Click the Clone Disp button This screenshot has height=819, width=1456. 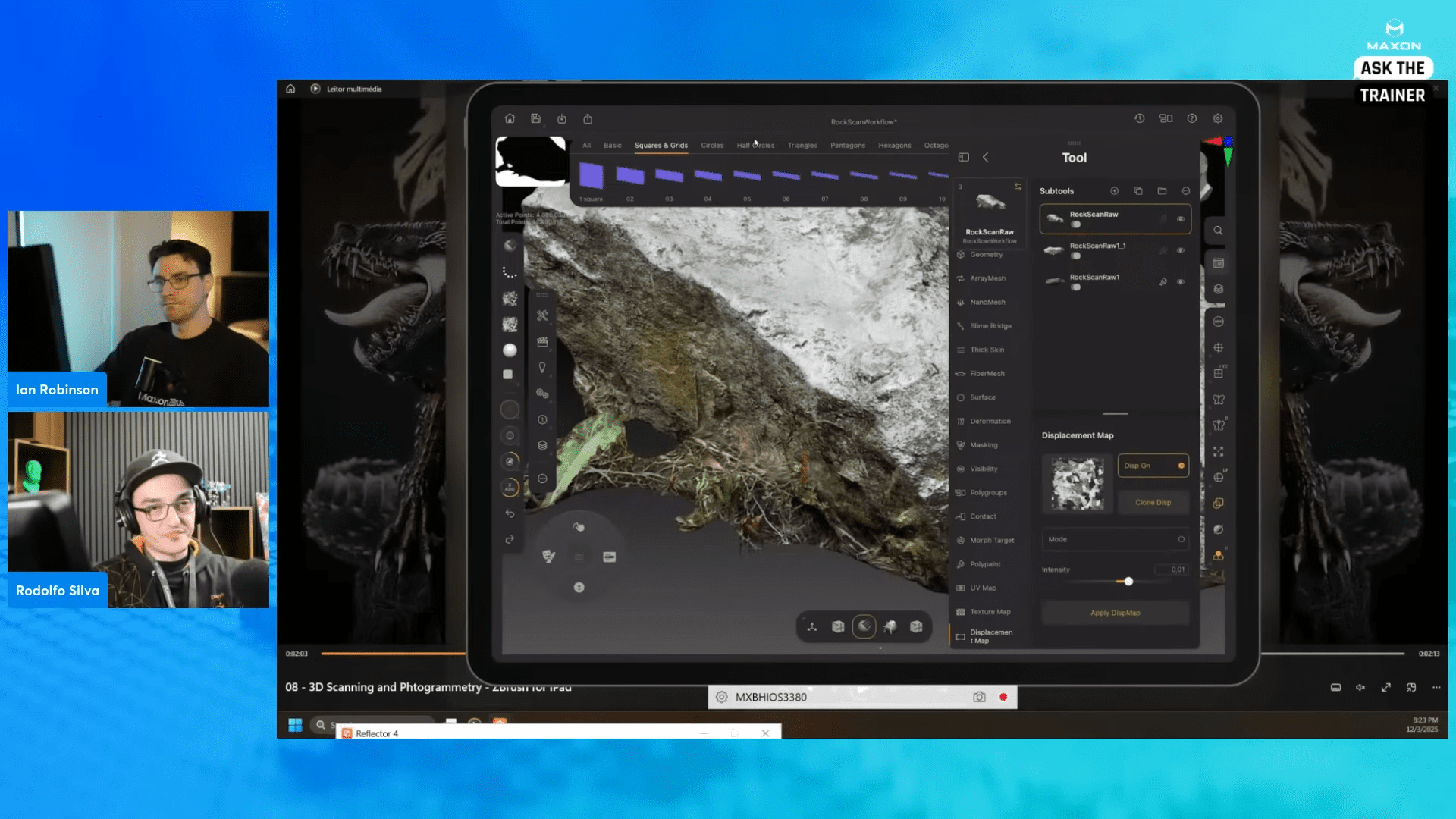click(x=1153, y=502)
